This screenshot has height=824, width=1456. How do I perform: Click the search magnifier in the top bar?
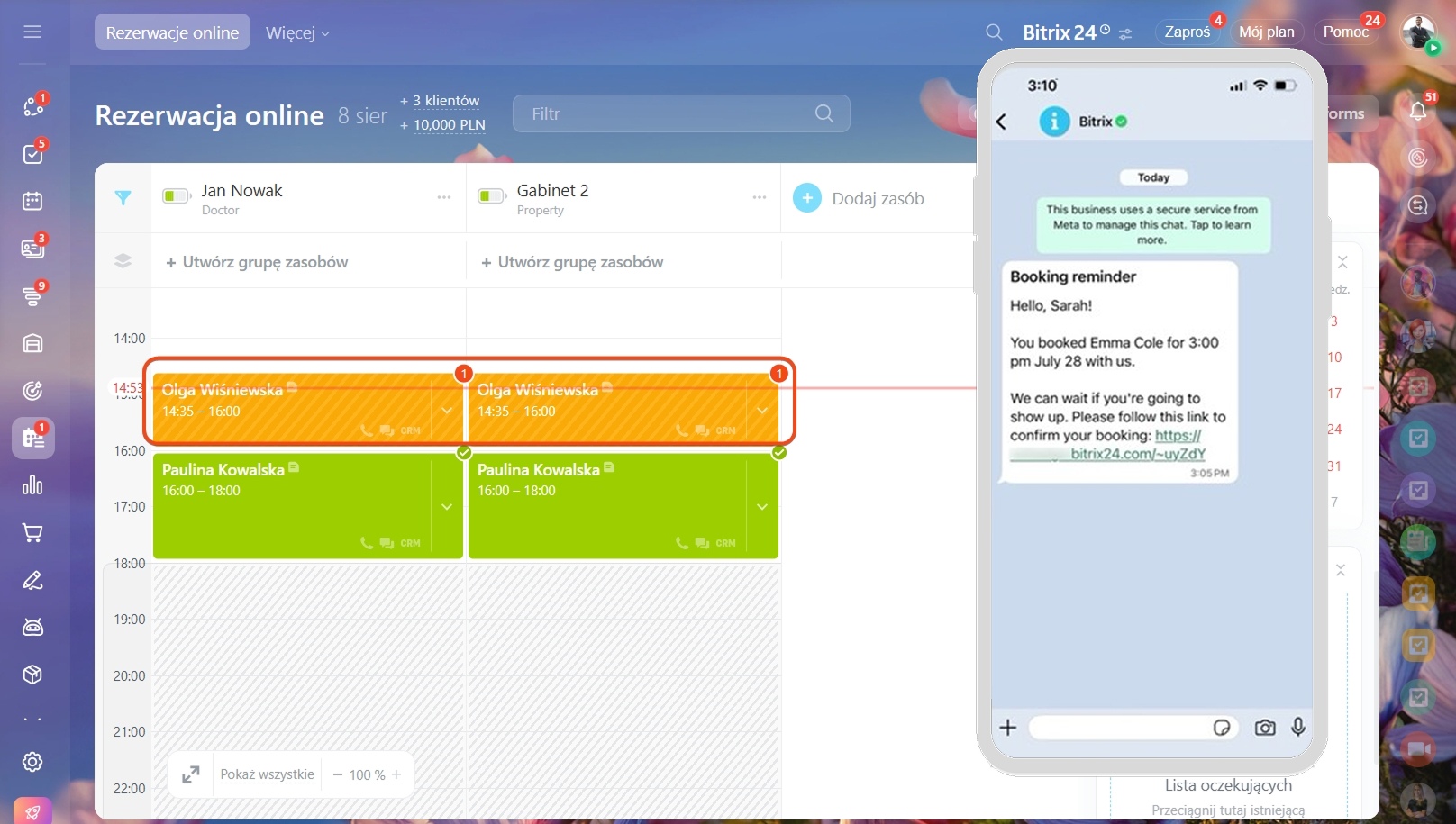coord(994,32)
